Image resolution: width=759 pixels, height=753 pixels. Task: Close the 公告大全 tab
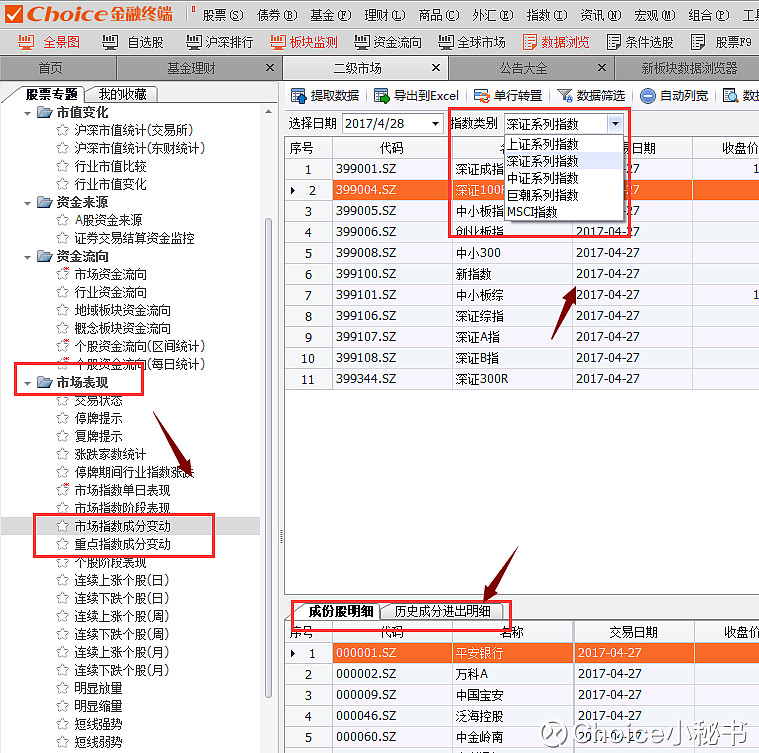pyautogui.click(x=602, y=68)
